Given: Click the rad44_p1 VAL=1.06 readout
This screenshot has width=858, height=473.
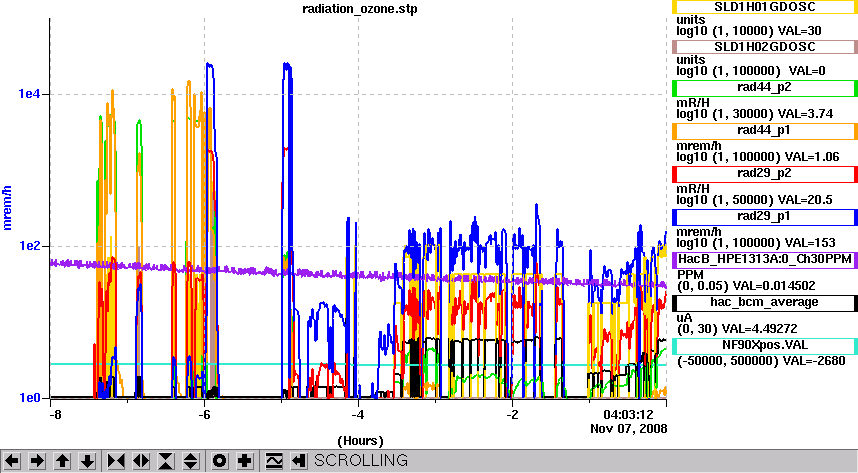Looking at the screenshot, I should pos(812,157).
